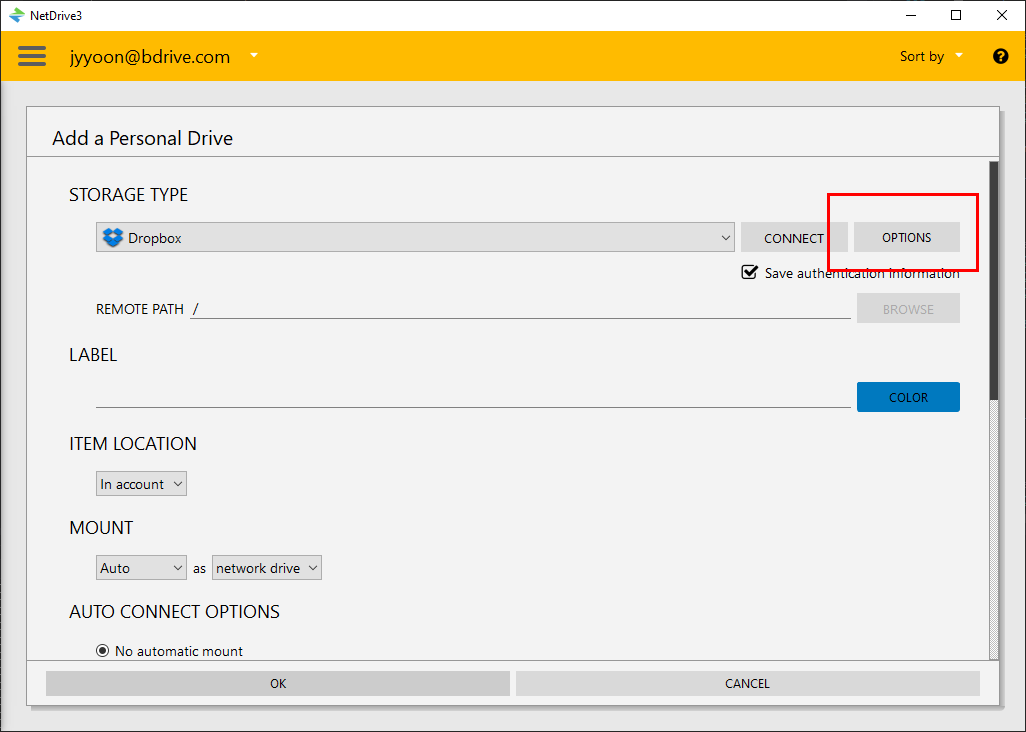Click the NetDrive3 logo in title bar
The image size is (1026, 732).
click(16, 15)
